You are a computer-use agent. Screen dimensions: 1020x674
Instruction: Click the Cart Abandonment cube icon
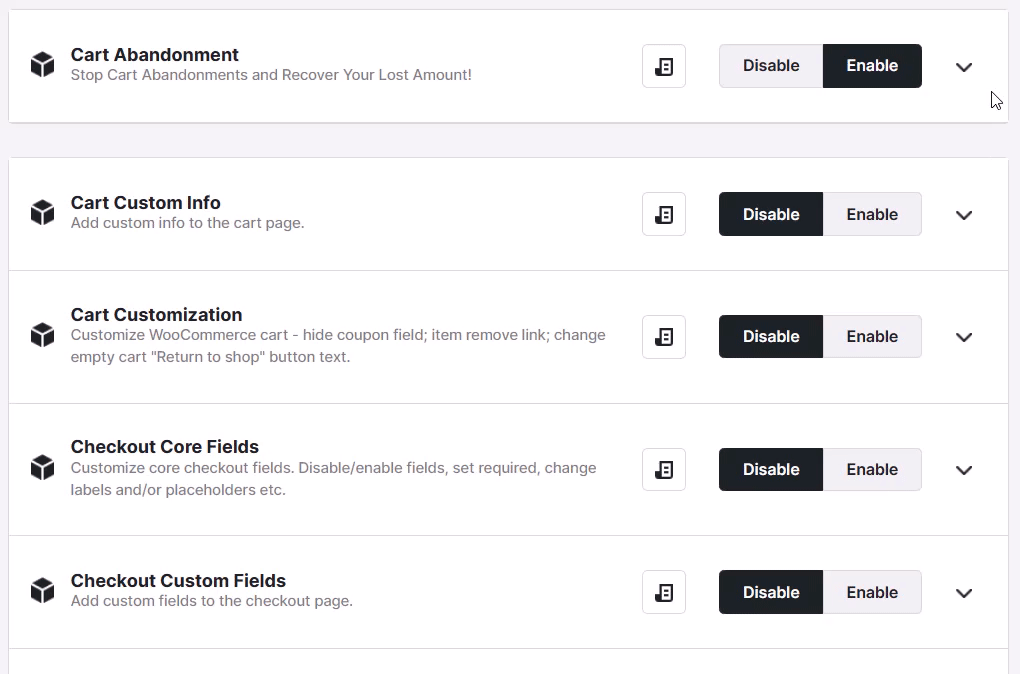tap(42, 64)
